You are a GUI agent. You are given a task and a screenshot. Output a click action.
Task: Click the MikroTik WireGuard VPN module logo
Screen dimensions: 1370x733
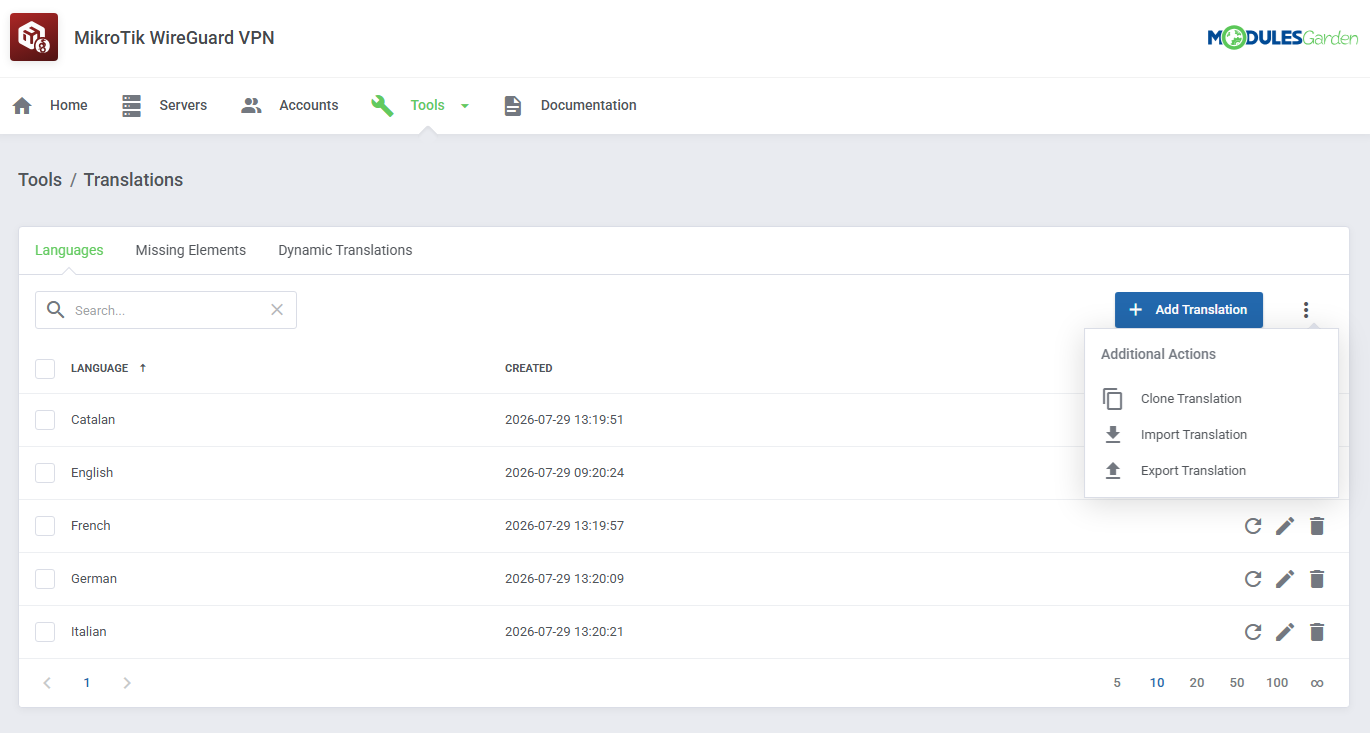point(34,38)
